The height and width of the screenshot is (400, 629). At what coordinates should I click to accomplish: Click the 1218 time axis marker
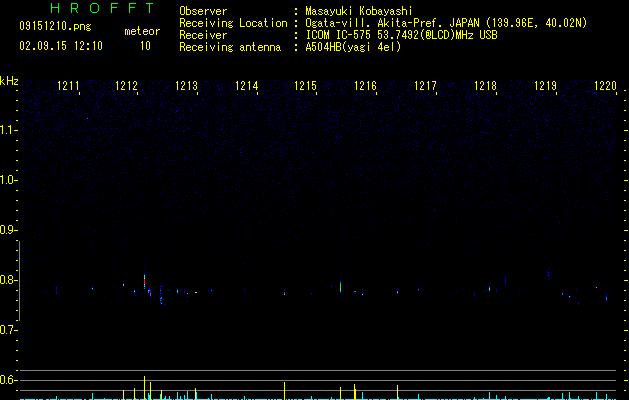[x=485, y=86]
